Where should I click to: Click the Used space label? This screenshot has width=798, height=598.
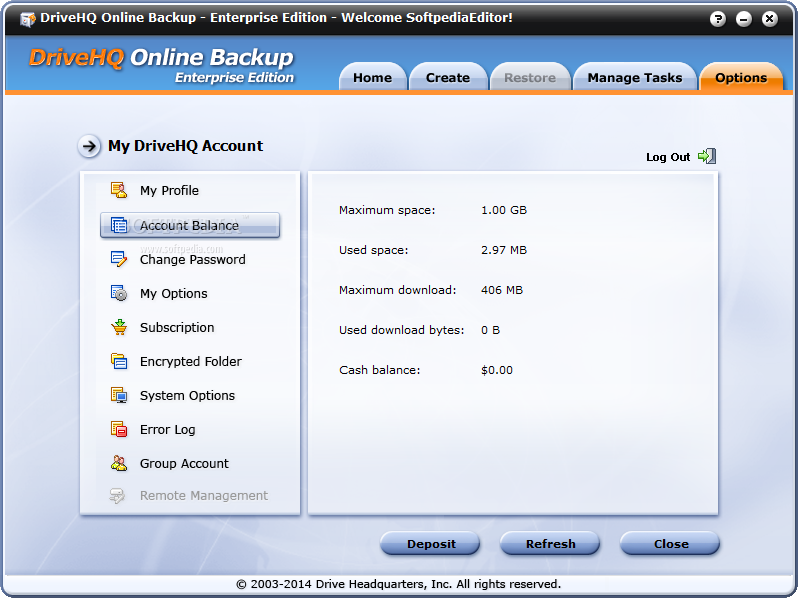pyautogui.click(x=374, y=250)
